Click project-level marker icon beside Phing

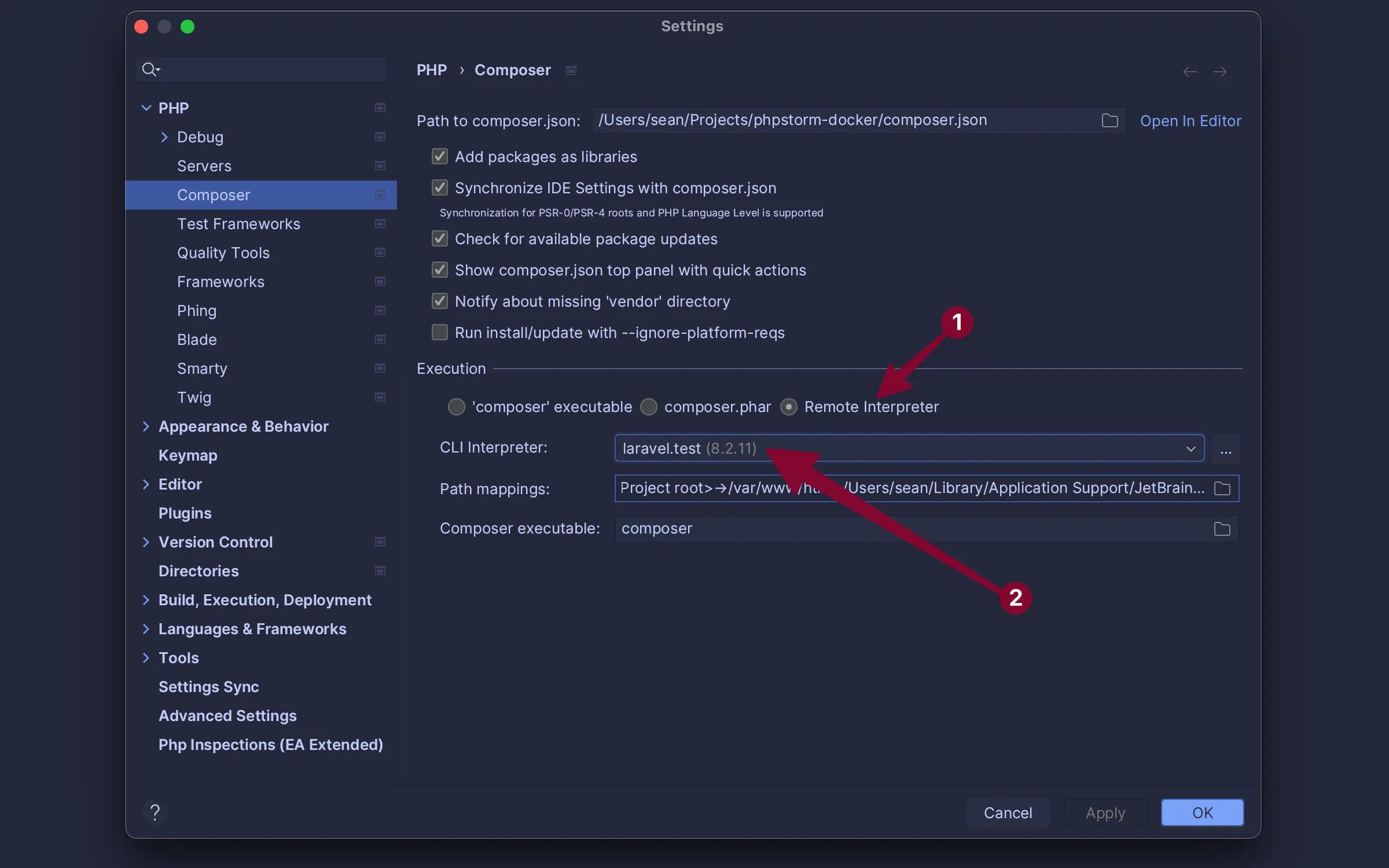[380, 310]
